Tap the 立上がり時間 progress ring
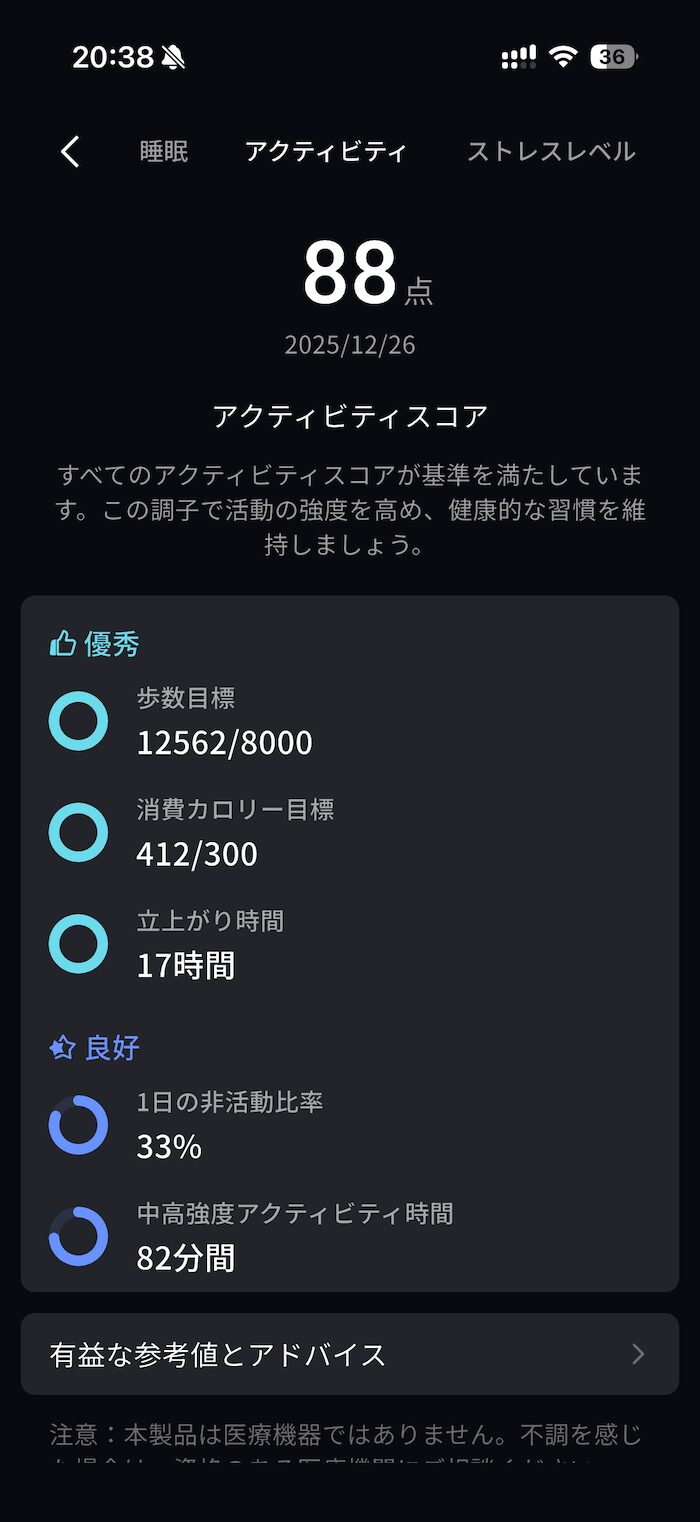 (78, 943)
